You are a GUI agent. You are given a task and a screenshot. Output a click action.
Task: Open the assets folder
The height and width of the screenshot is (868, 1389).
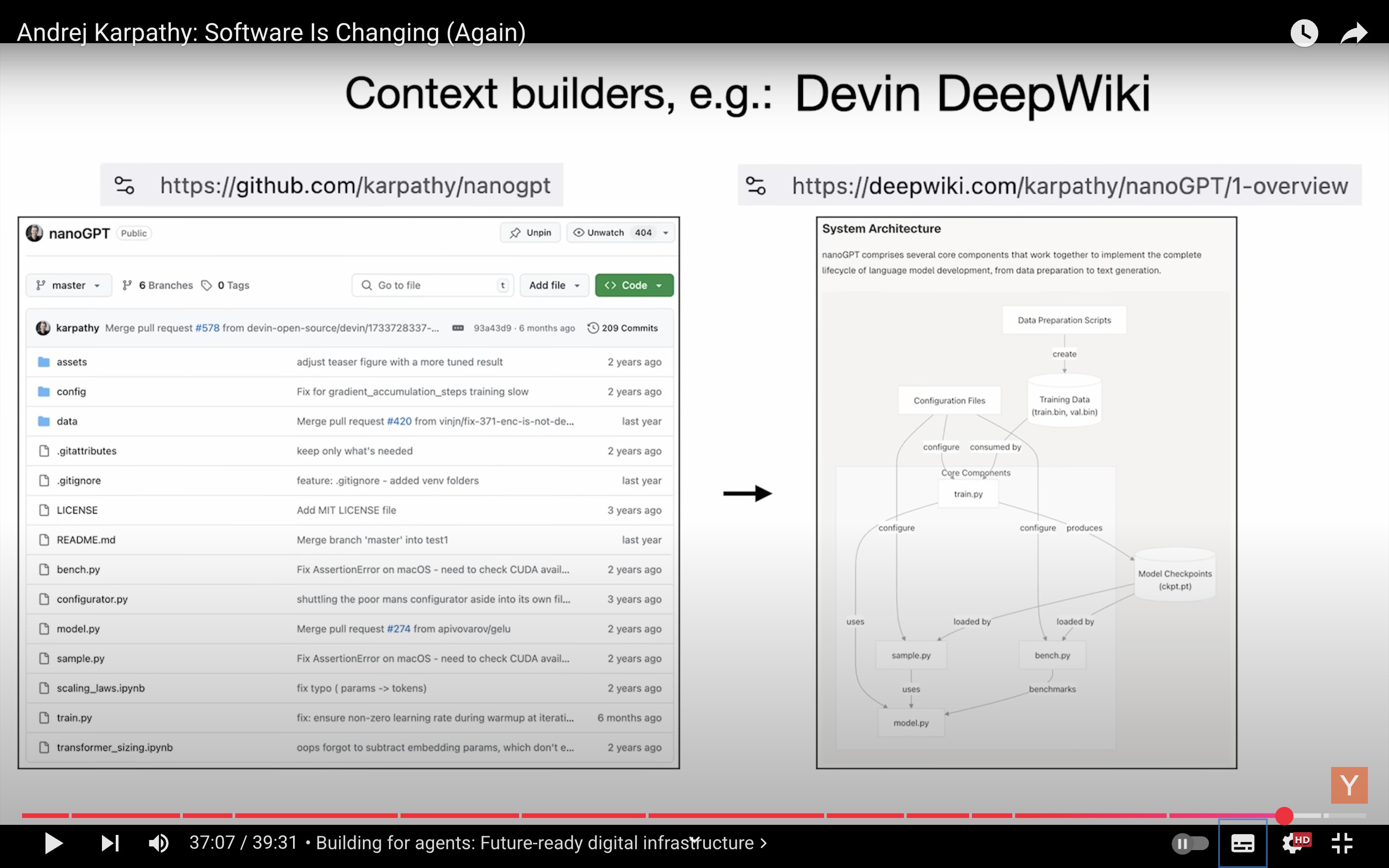pos(72,362)
